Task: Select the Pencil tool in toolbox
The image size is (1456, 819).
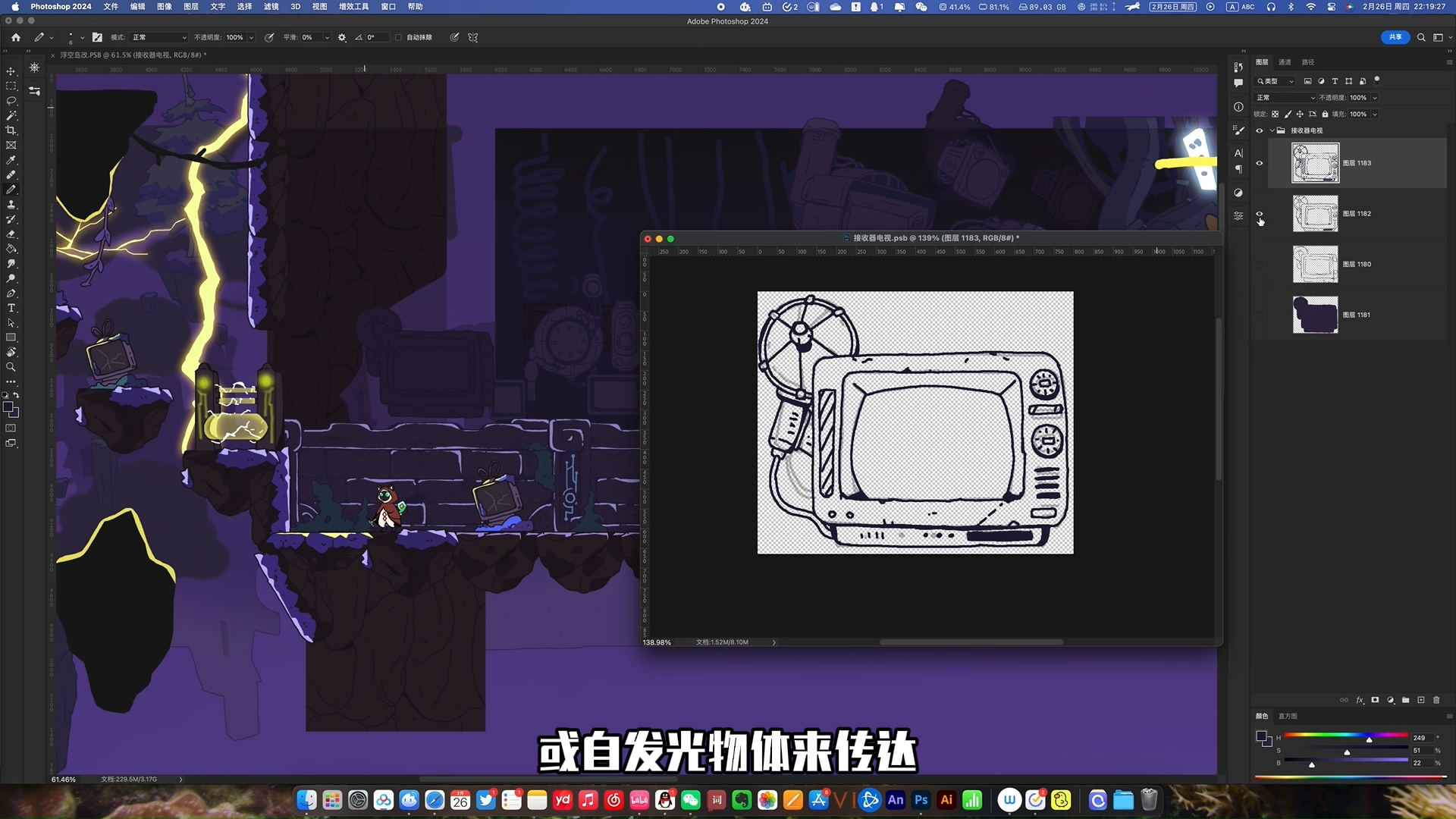Action: (x=11, y=190)
